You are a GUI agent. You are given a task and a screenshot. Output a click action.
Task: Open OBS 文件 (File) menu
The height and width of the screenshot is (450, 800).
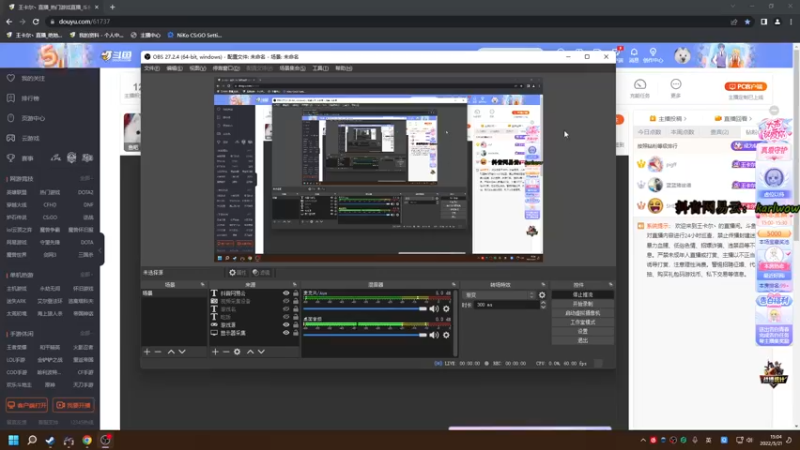(x=152, y=68)
